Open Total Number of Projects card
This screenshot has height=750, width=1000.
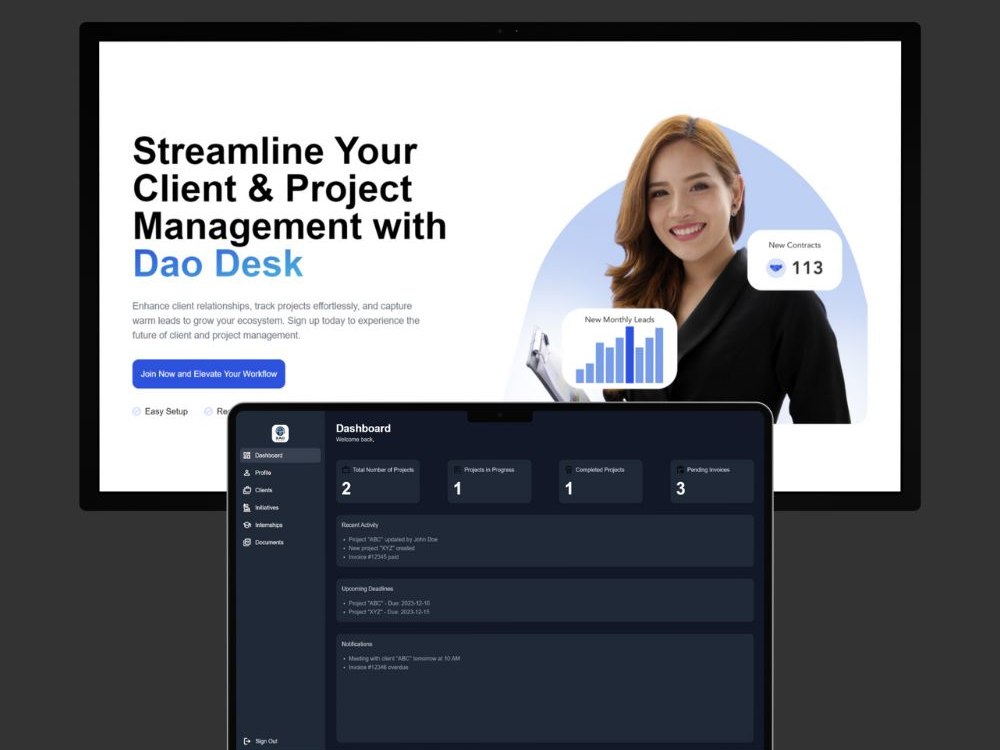pos(378,482)
